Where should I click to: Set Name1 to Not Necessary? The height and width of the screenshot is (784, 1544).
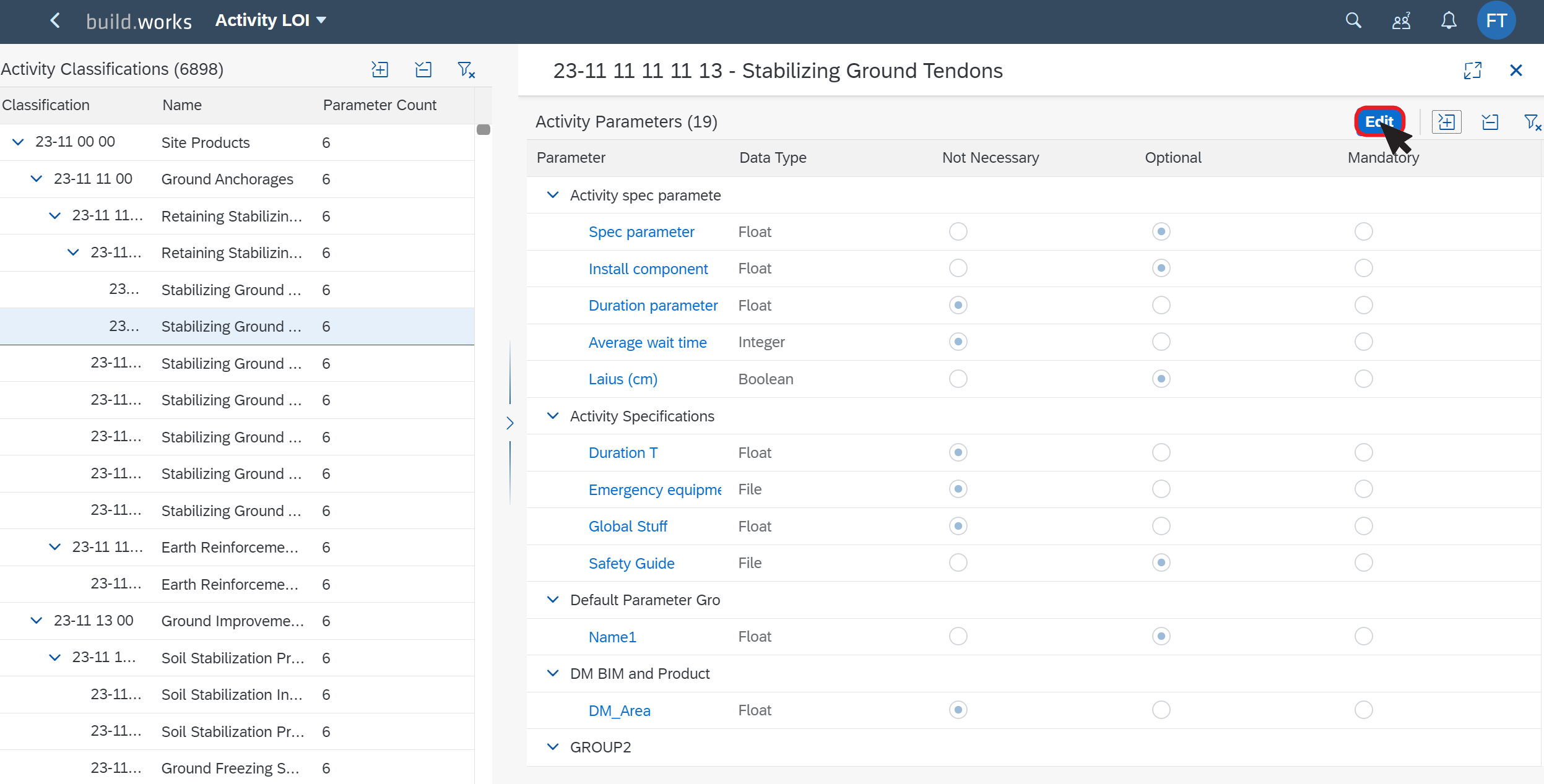click(x=958, y=636)
